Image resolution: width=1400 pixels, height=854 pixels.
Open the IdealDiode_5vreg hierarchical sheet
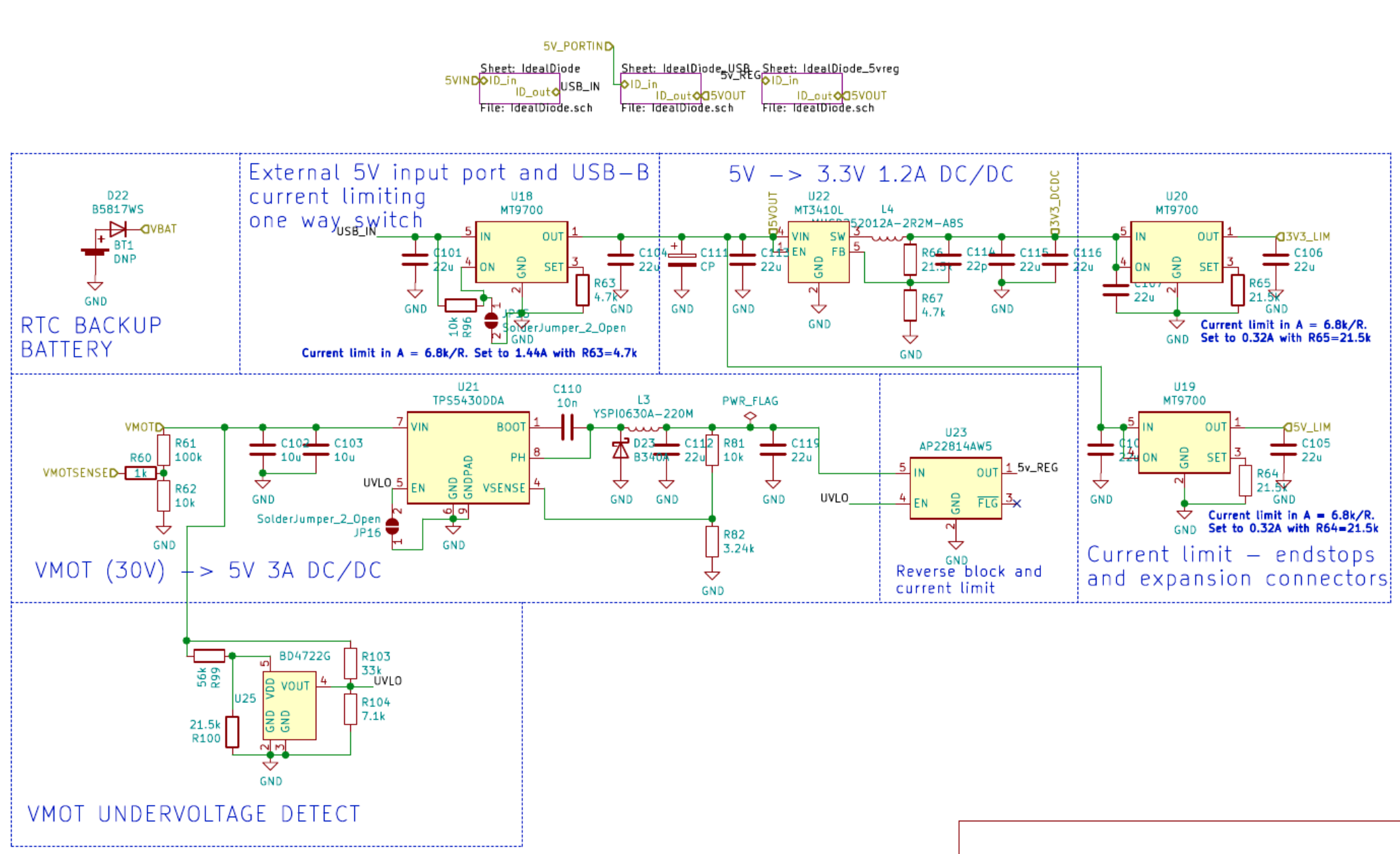click(x=801, y=88)
